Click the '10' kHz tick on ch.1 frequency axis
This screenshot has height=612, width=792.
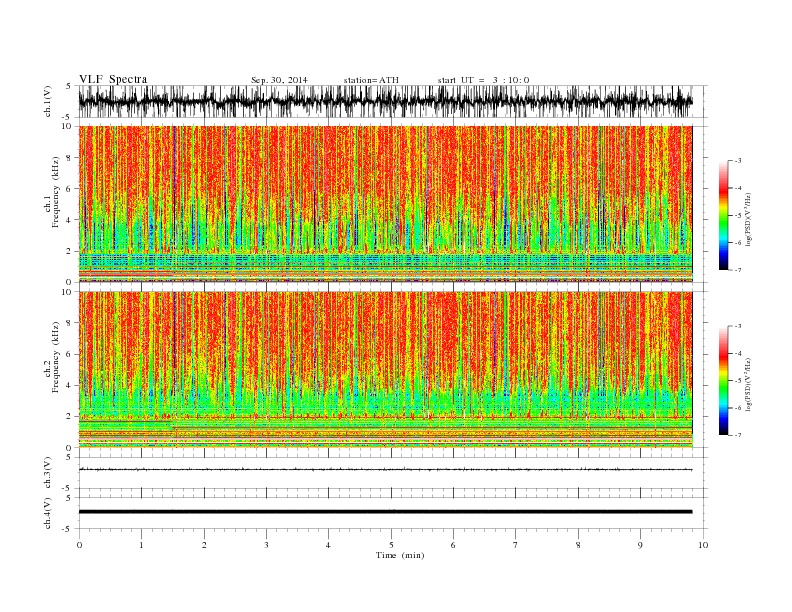click(68, 126)
